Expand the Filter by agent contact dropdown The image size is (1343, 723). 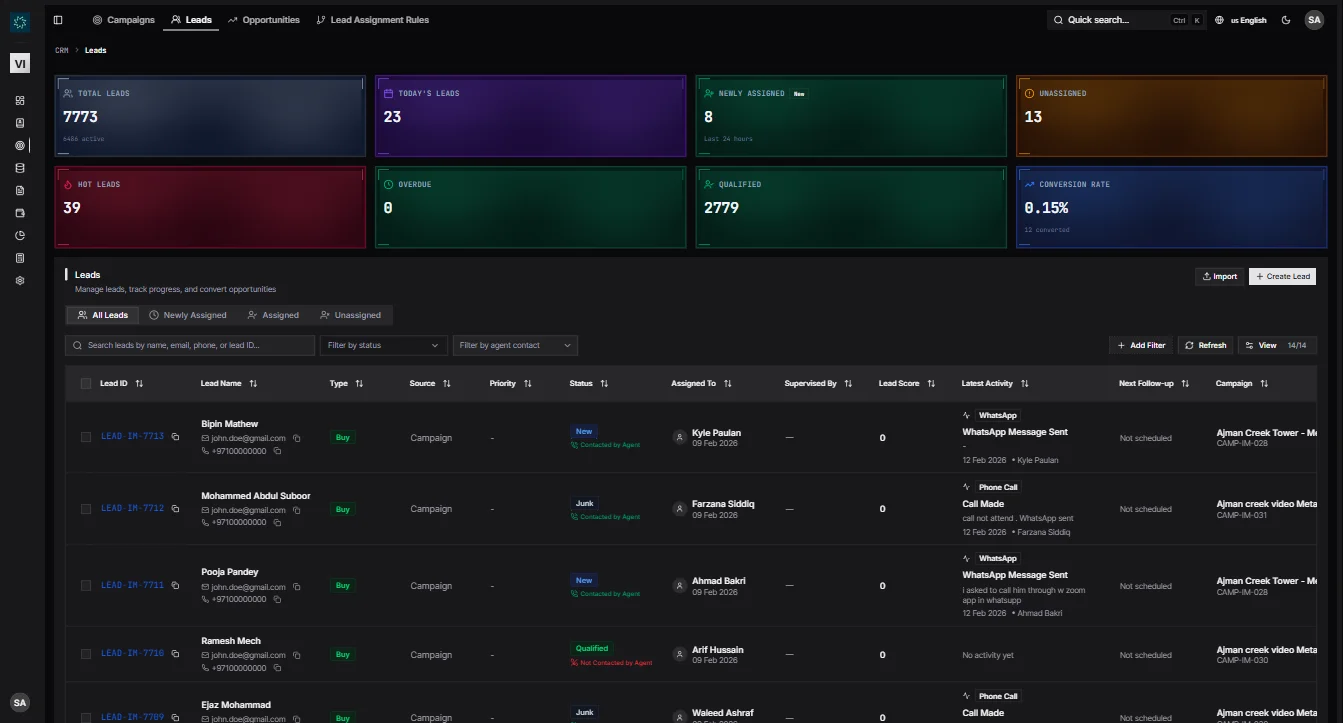tap(515, 345)
